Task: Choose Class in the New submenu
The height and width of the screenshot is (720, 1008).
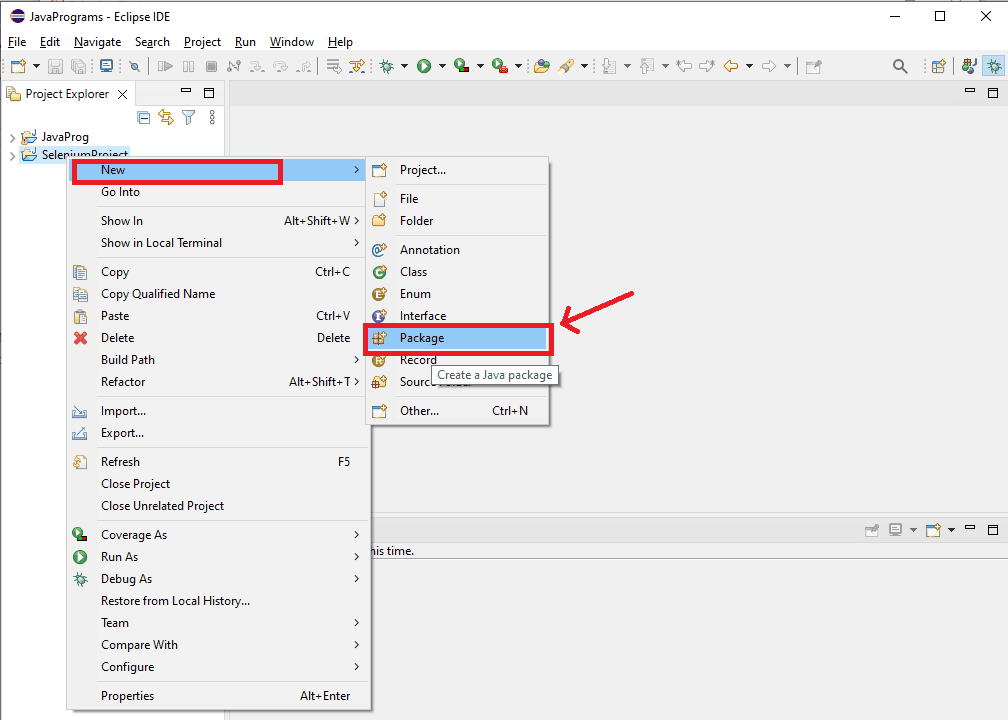Action: [x=413, y=272]
